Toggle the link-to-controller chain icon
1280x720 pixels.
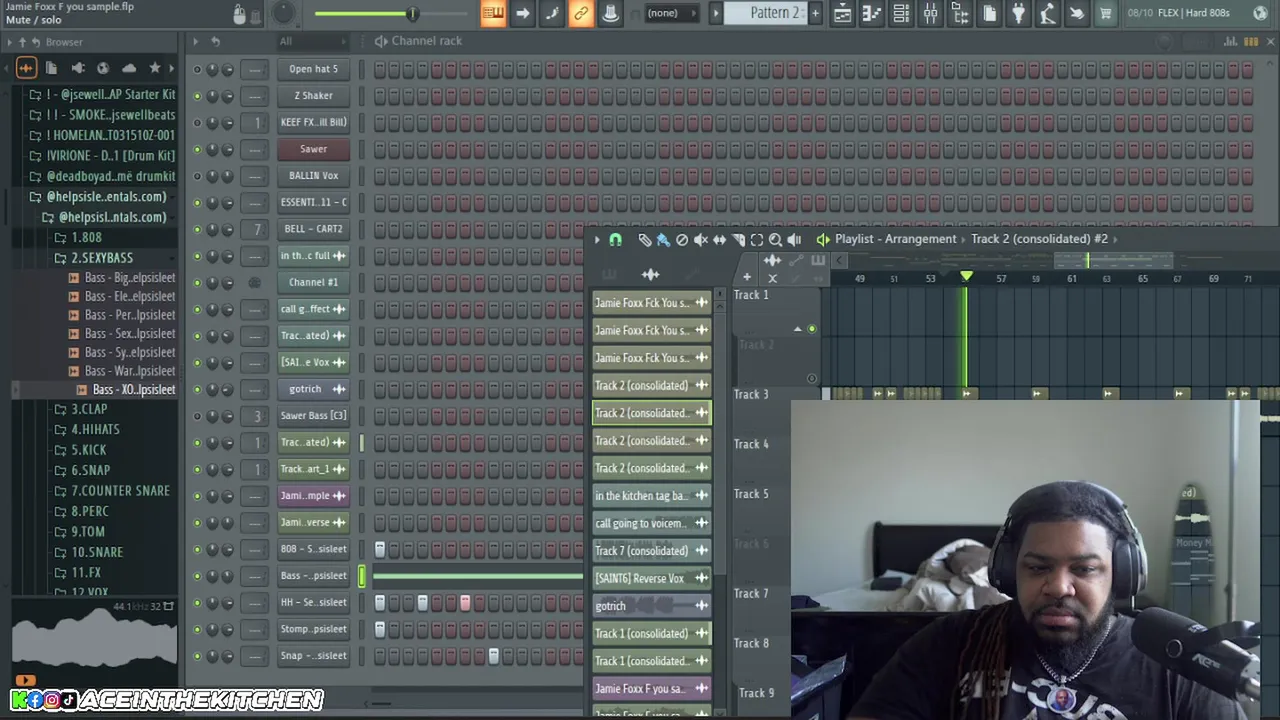580,13
